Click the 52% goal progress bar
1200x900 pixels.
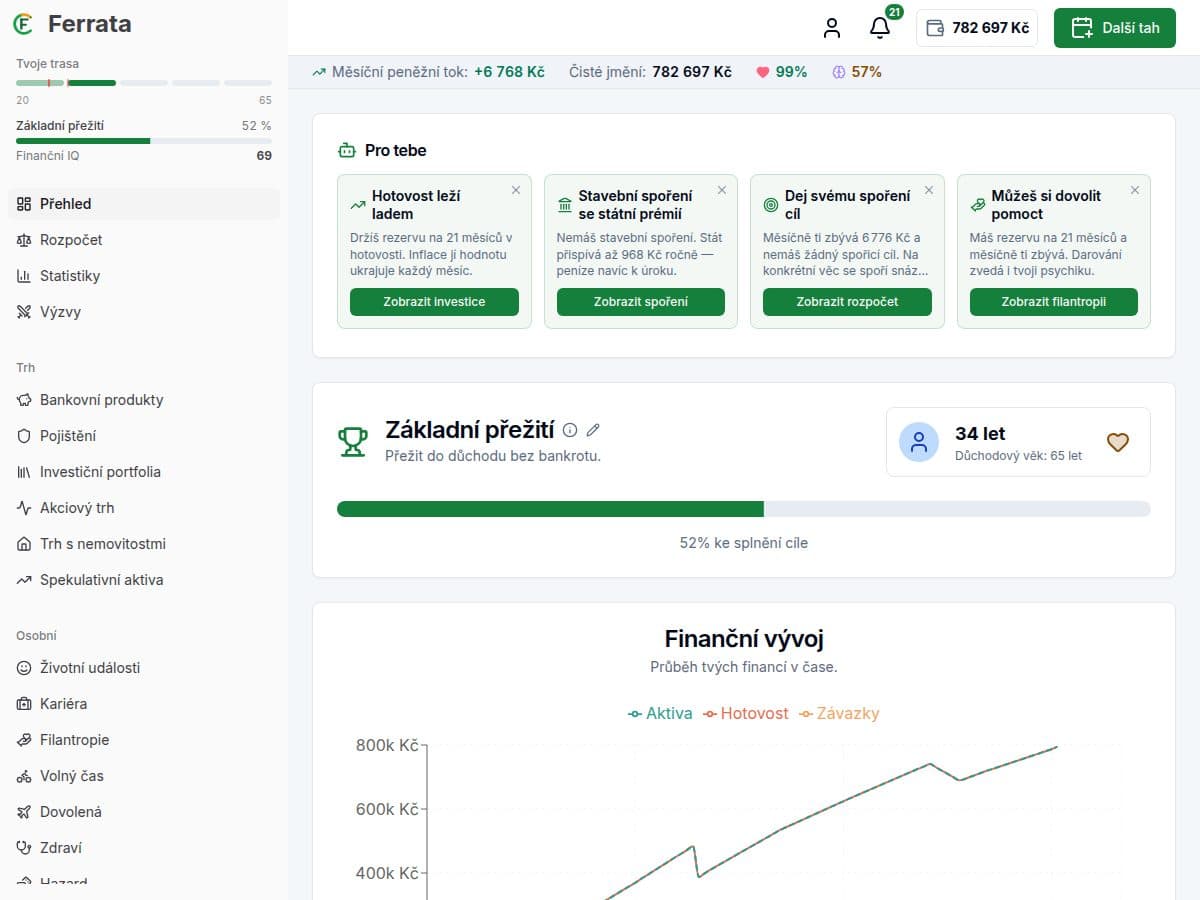[x=744, y=509]
